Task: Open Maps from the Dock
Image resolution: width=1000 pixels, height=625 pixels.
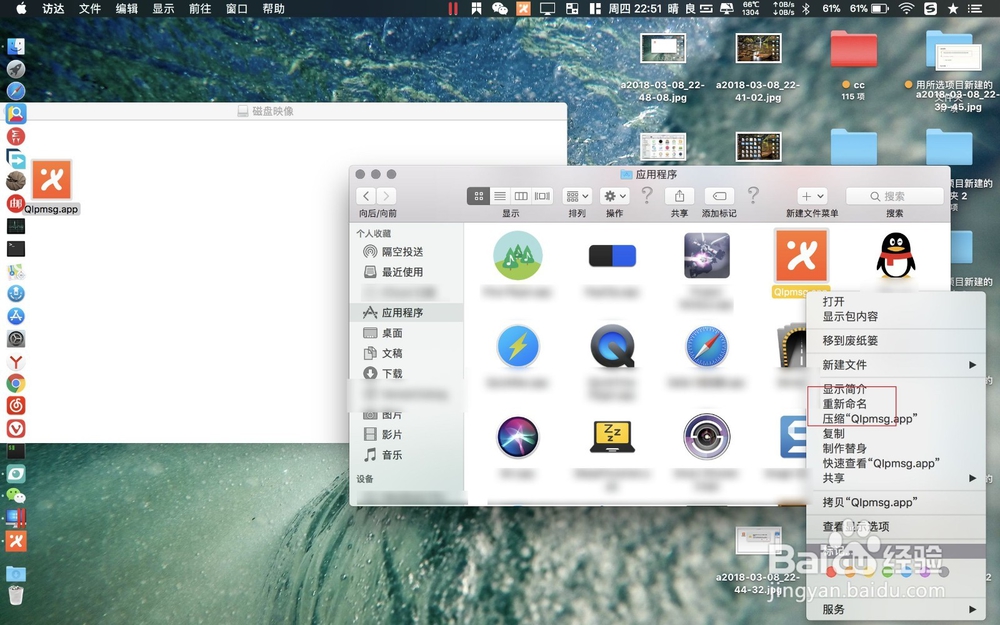Action: click(16, 272)
